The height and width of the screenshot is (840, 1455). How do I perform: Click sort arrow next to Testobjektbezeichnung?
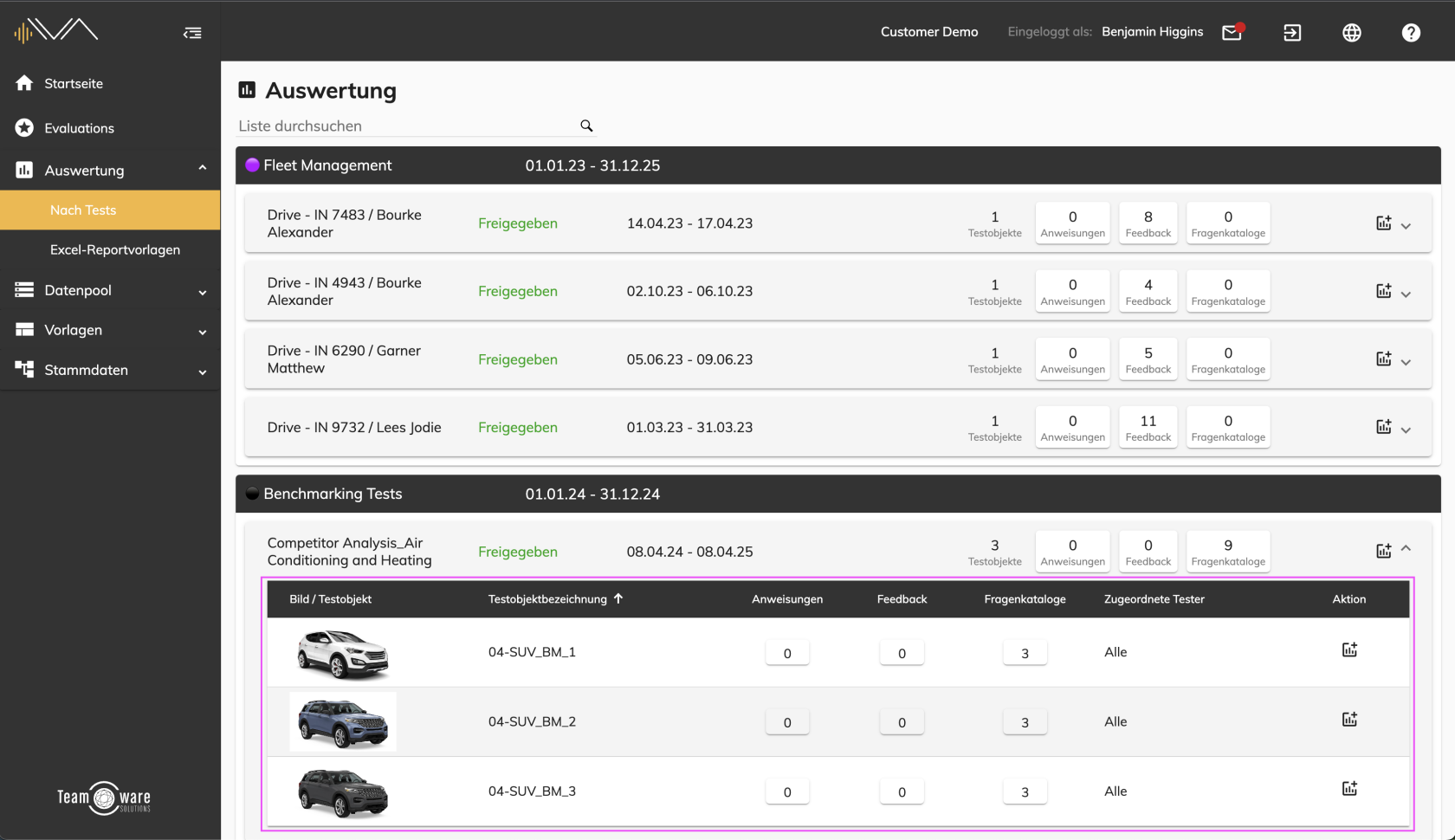[x=618, y=598]
